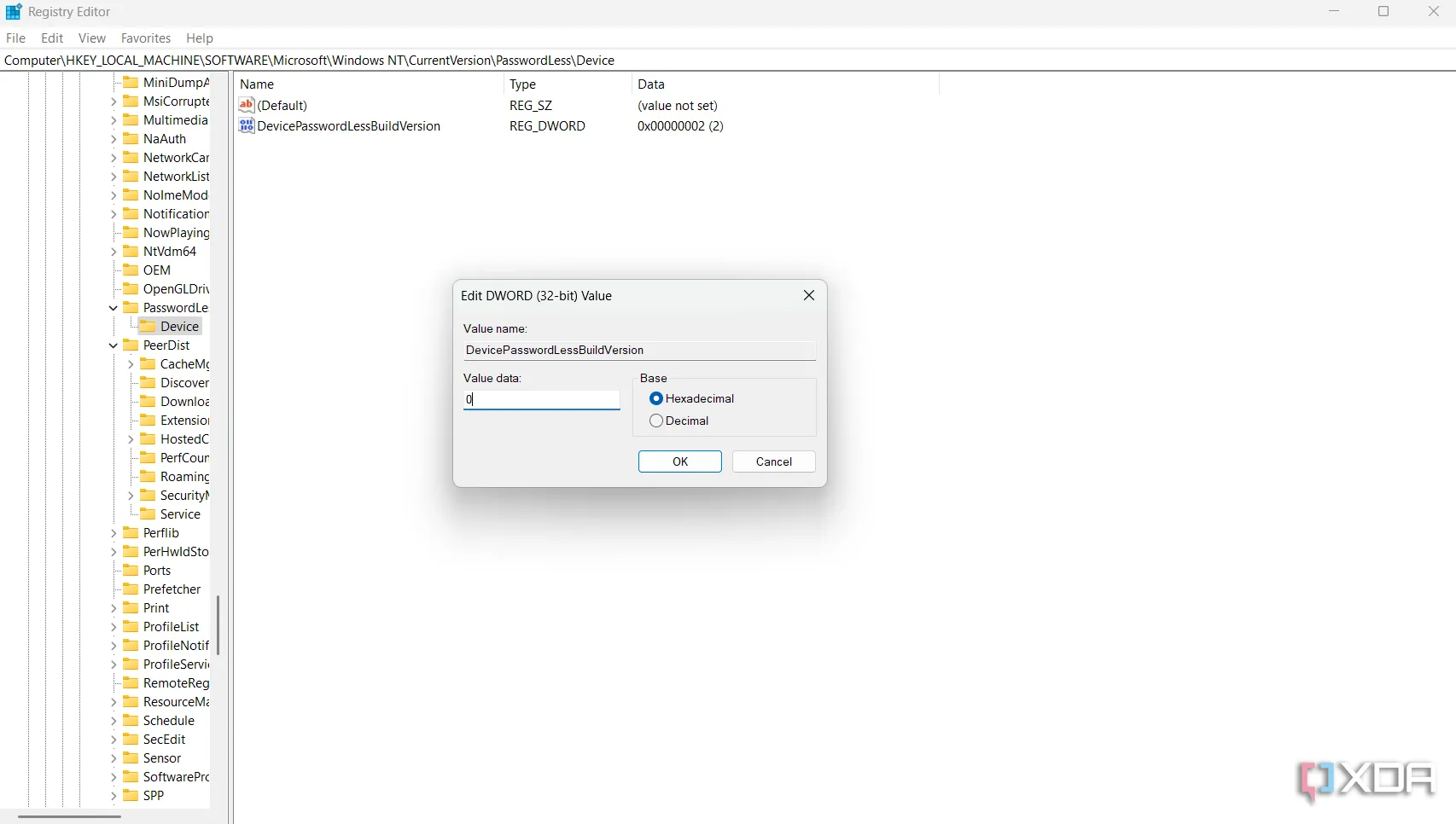The height and width of the screenshot is (824, 1456).
Task: Click the SecEdit folder icon
Action: pos(131,740)
